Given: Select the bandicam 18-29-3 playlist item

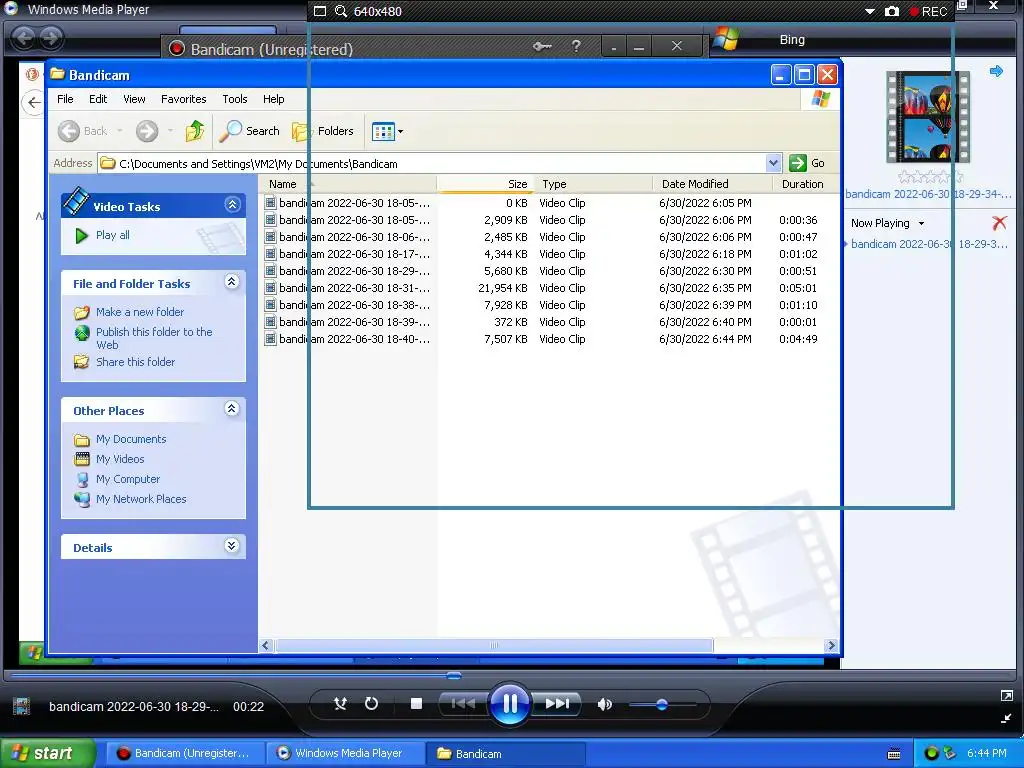Looking at the screenshot, I should click(x=929, y=244).
